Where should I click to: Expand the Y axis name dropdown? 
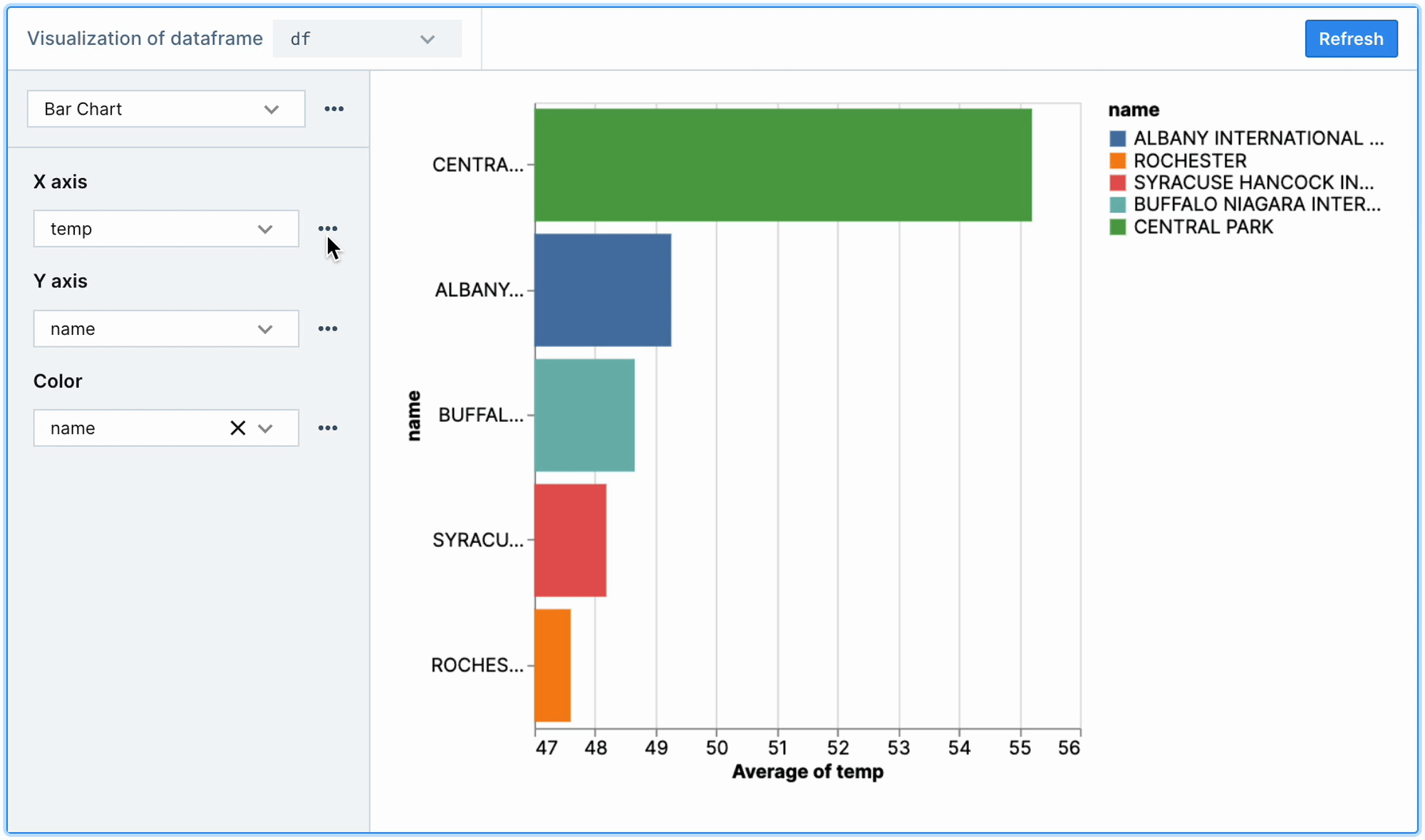pos(265,328)
